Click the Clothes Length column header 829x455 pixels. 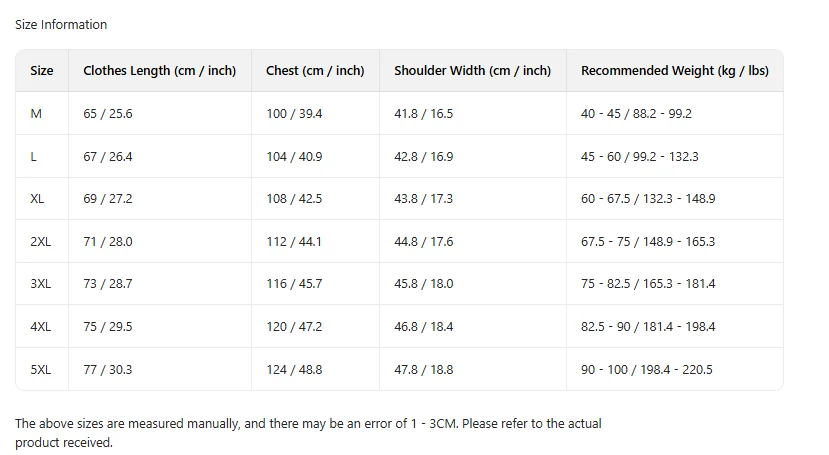[159, 71]
